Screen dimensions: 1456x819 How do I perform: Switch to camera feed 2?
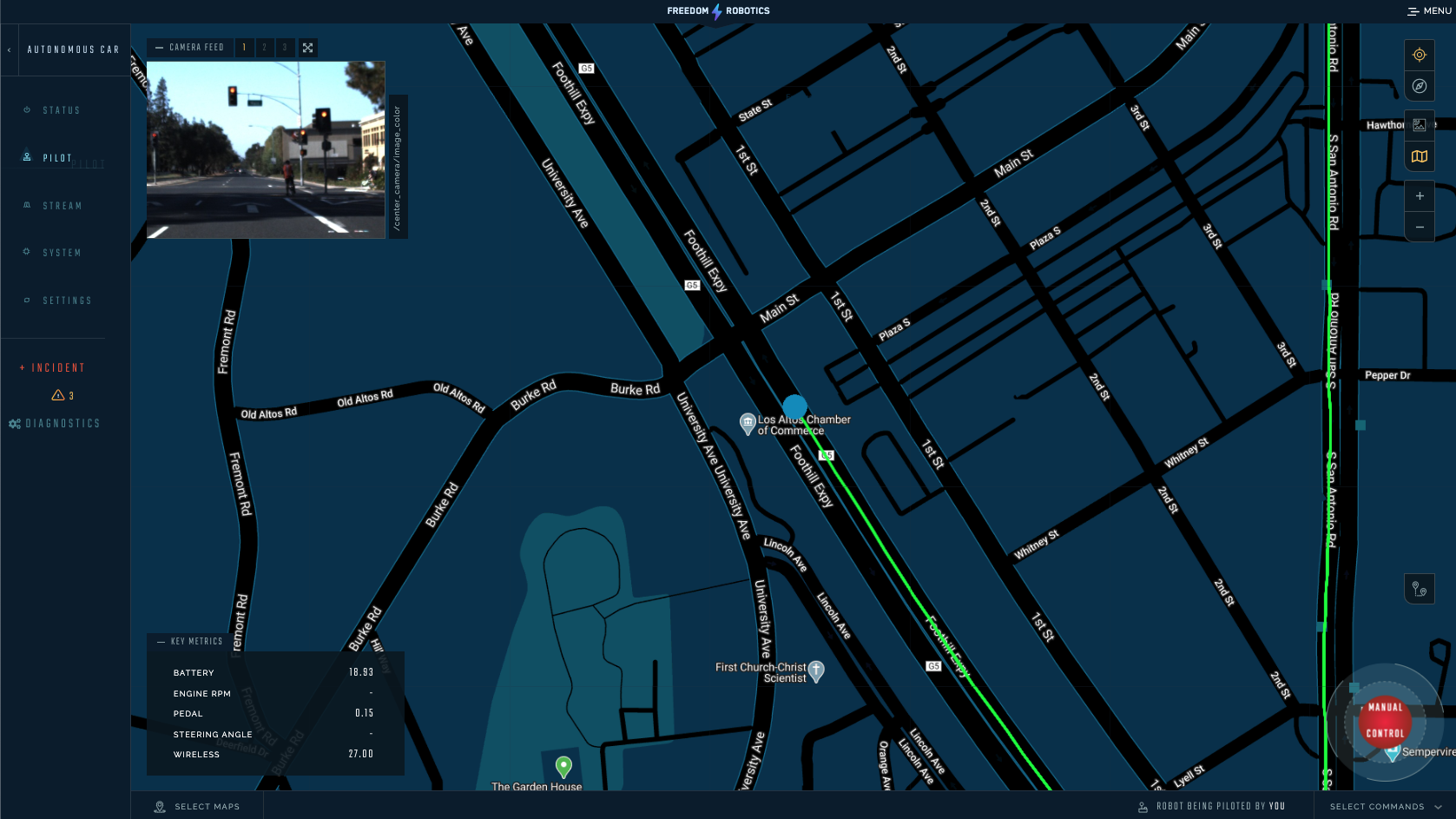[x=264, y=48]
